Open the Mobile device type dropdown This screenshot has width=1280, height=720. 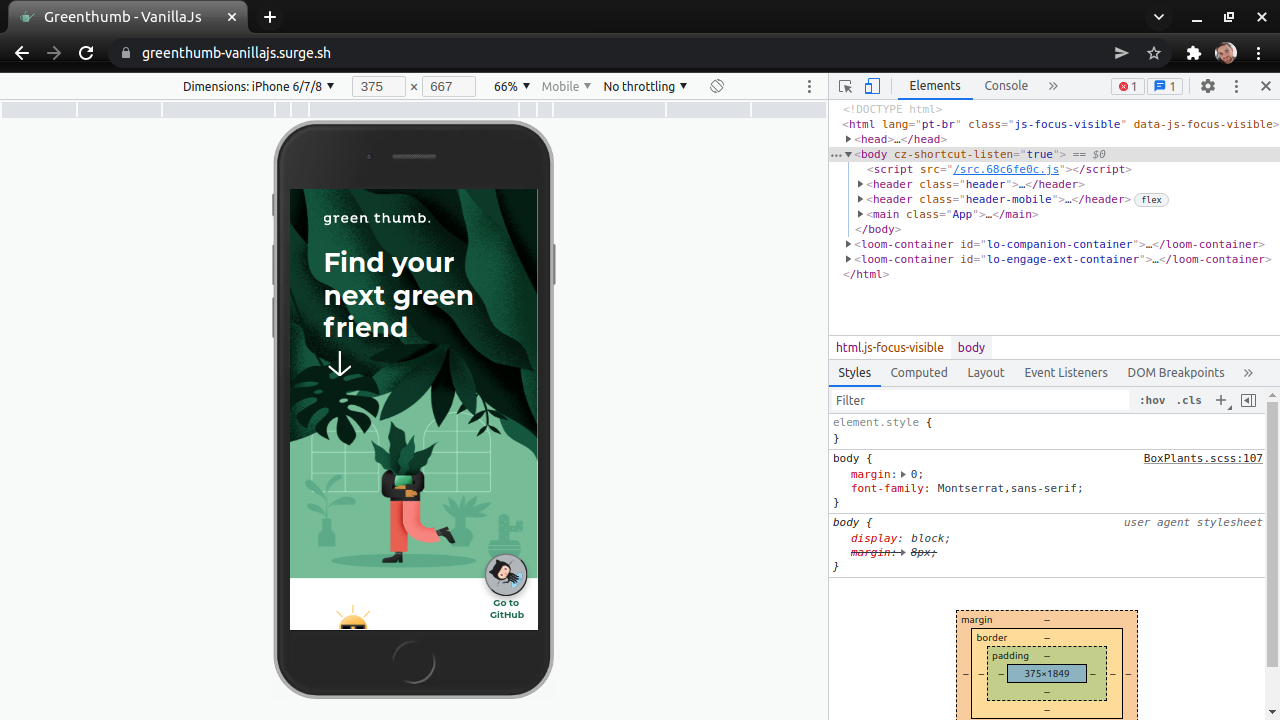point(566,86)
